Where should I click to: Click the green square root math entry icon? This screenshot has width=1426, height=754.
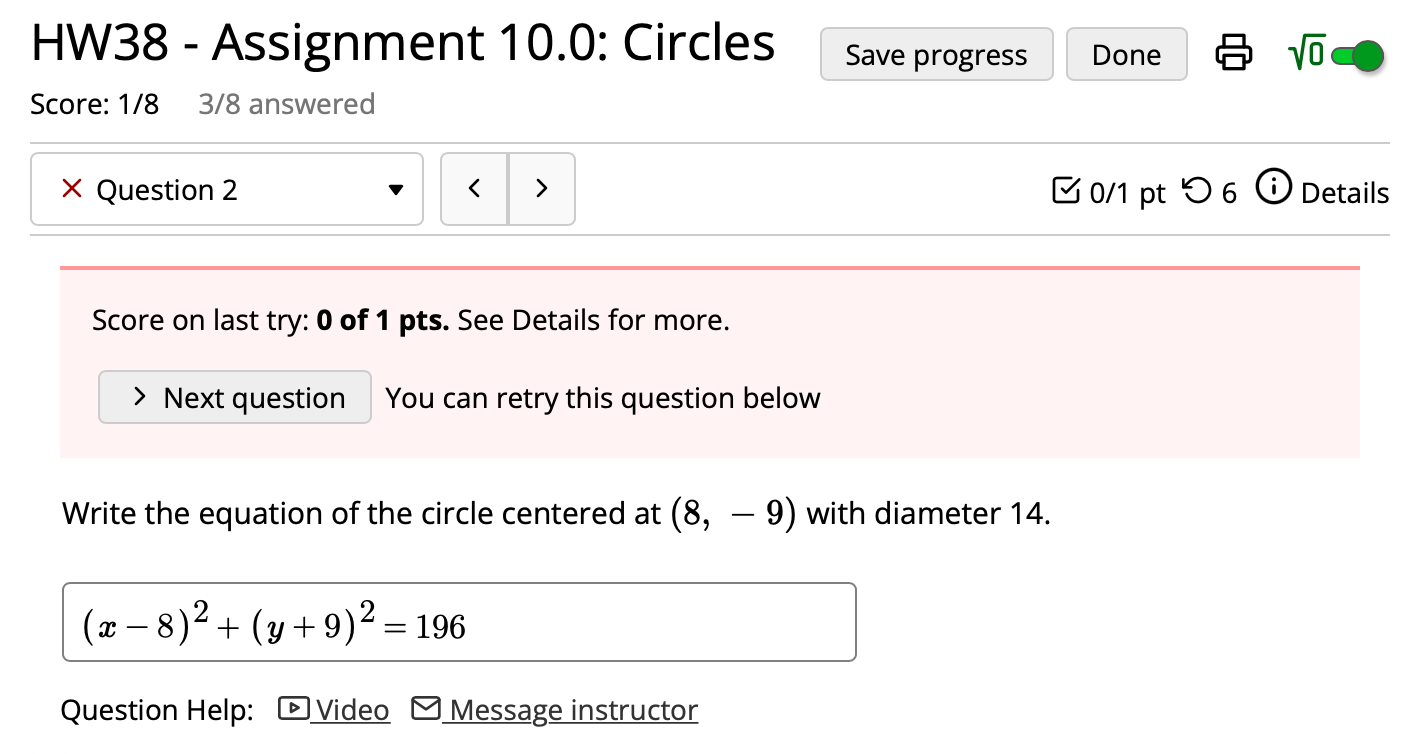click(x=1308, y=52)
